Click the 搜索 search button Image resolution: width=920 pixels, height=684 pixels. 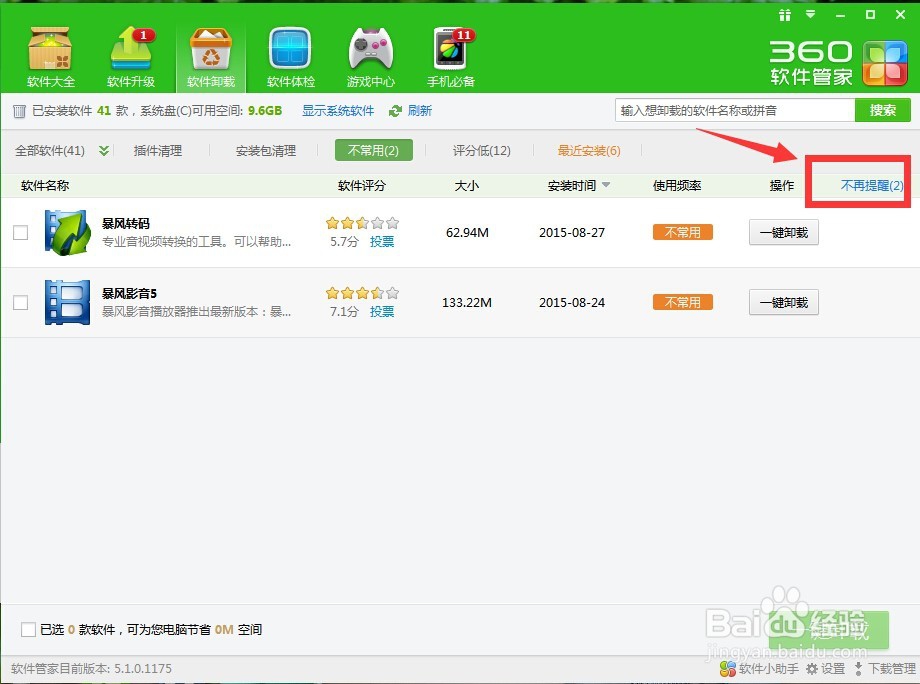click(x=882, y=110)
